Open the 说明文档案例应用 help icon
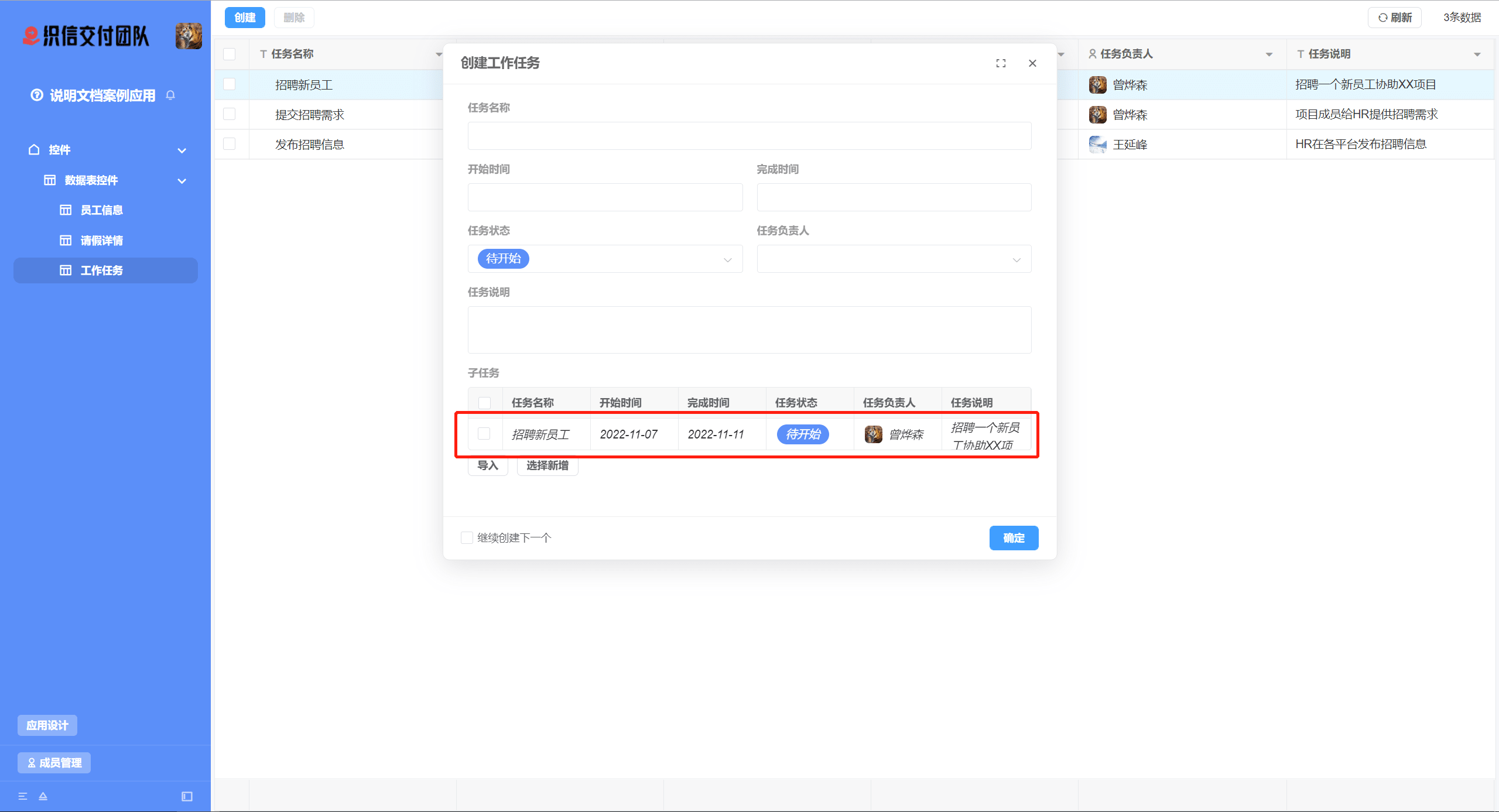1499x812 pixels. pyautogui.click(x=36, y=94)
